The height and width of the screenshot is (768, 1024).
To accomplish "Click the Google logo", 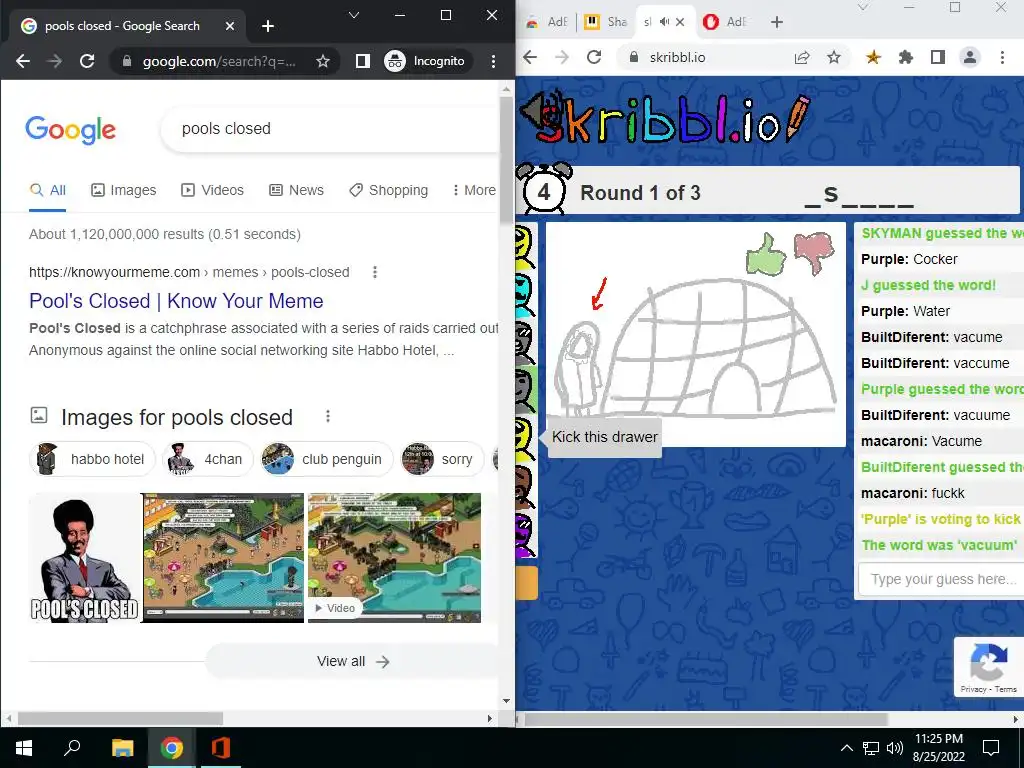I will pyautogui.click(x=71, y=130).
